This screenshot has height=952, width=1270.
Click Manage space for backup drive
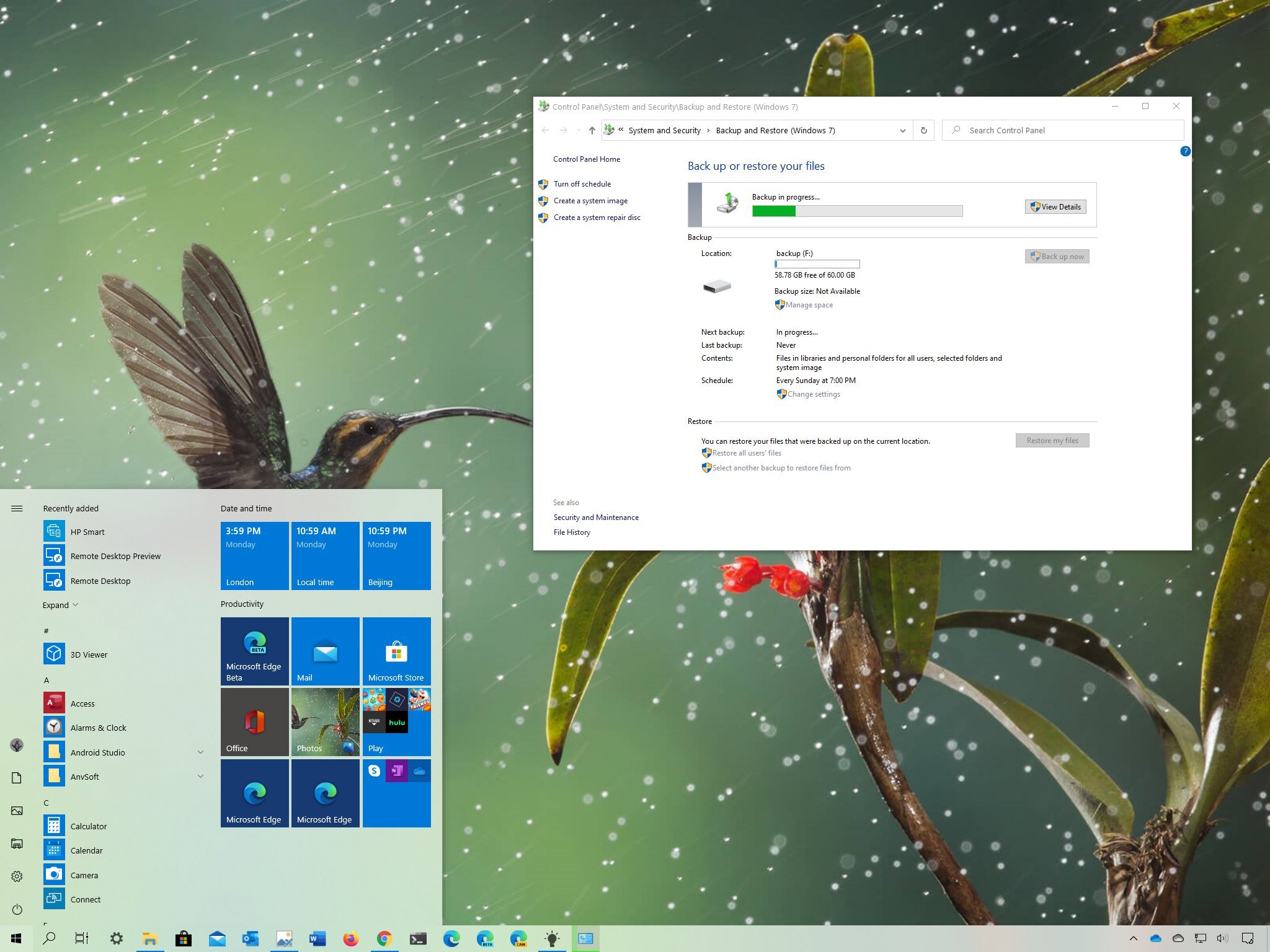tap(808, 303)
